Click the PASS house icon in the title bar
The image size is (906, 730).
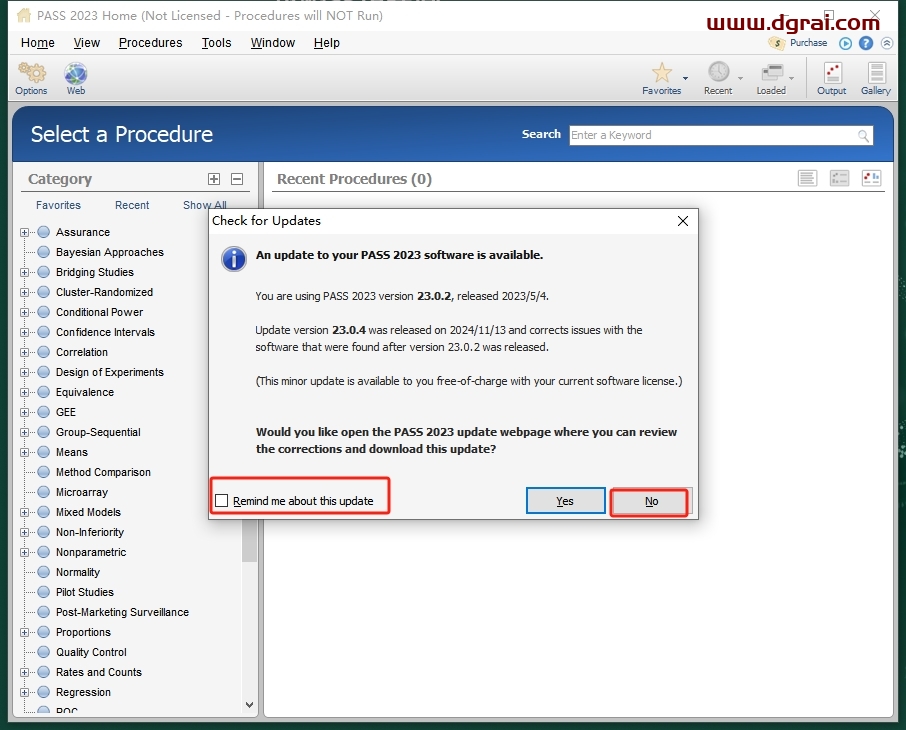coord(24,16)
